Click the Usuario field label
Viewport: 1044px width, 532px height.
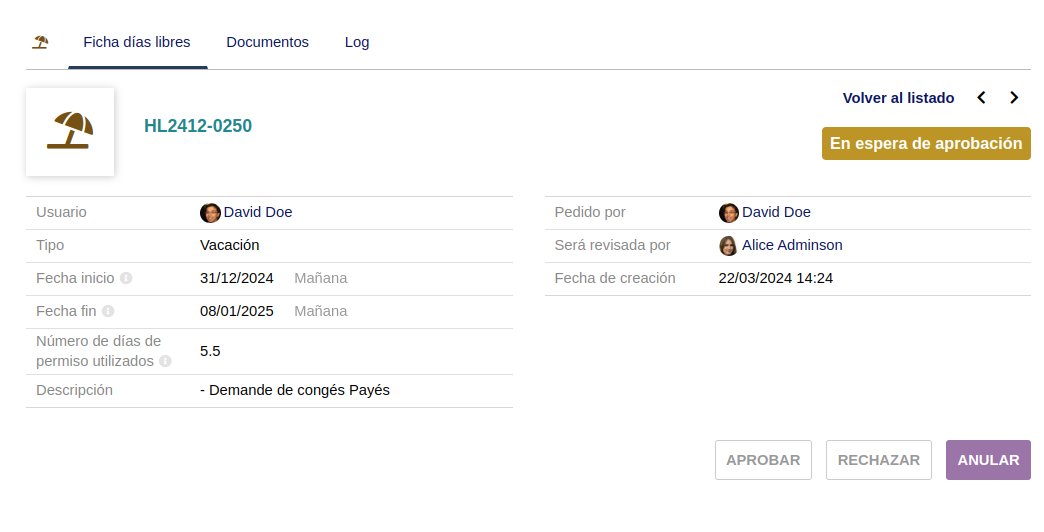[x=61, y=212]
